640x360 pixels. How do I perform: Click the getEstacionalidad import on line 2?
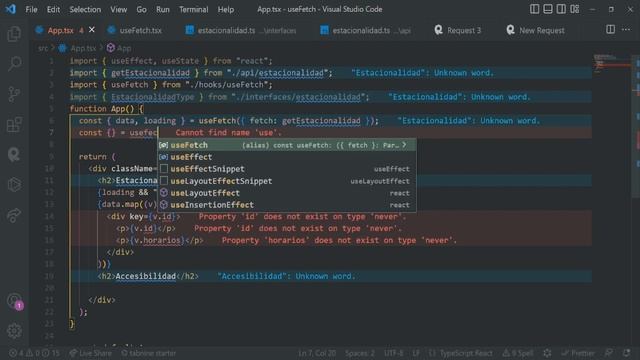[150, 73]
